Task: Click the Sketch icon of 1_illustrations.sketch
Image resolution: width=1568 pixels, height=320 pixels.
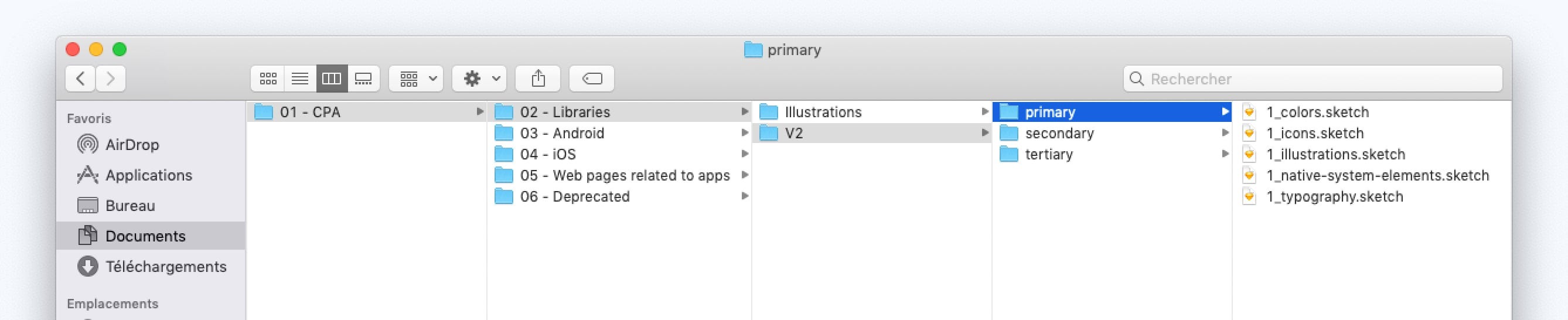Action: coord(1249,155)
